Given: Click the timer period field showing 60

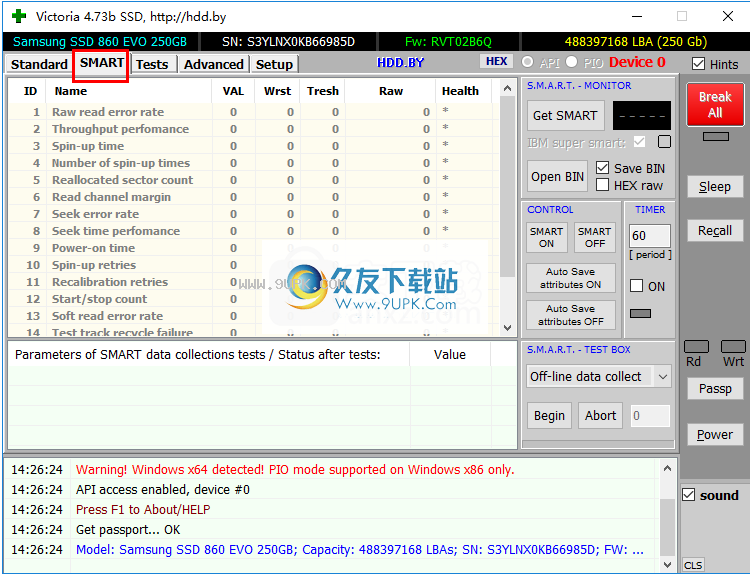Looking at the screenshot, I should 650,236.
